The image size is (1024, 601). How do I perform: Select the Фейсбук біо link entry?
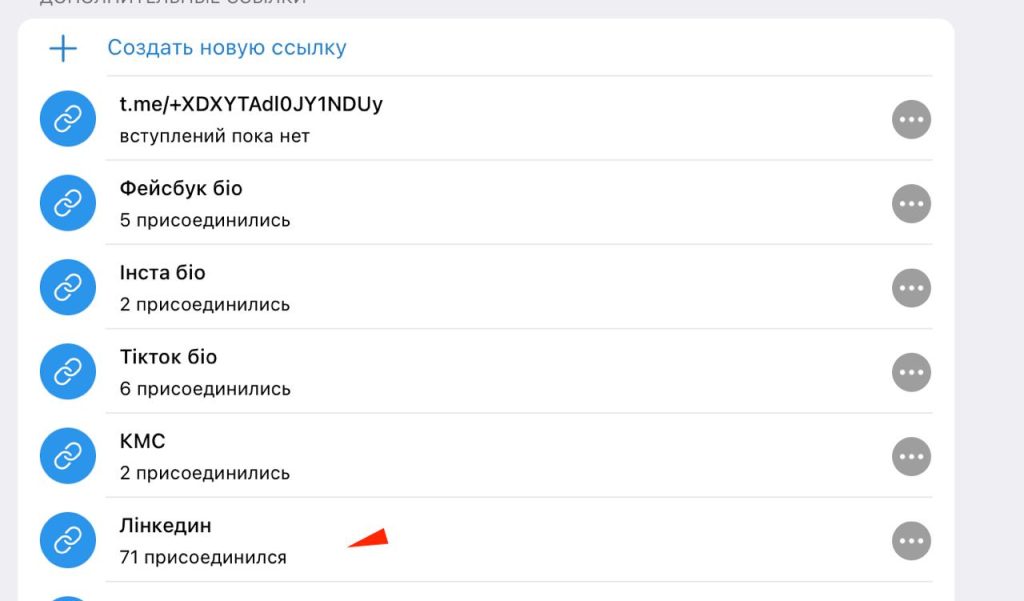click(486, 203)
